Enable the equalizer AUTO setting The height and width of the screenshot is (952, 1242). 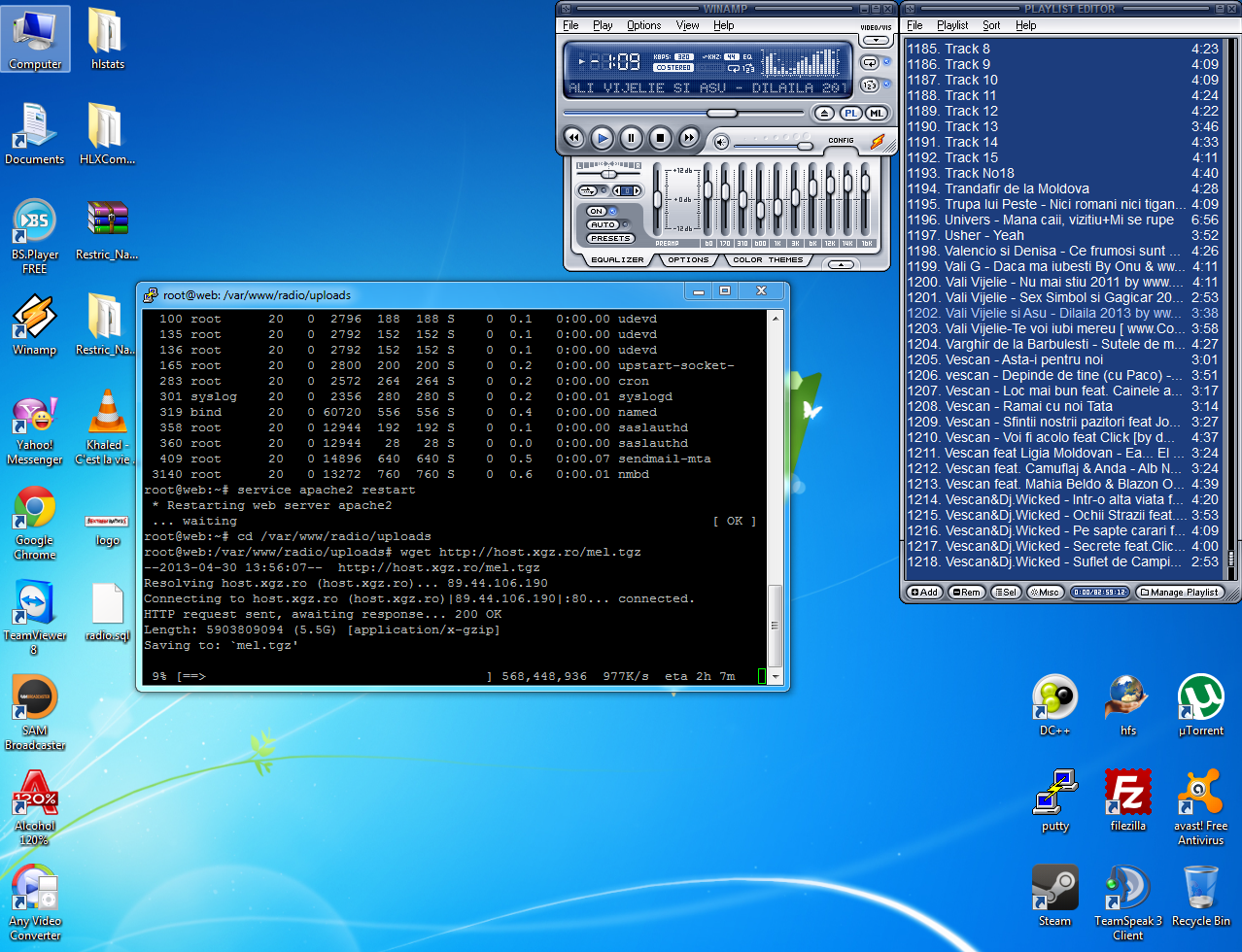(603, 224)
